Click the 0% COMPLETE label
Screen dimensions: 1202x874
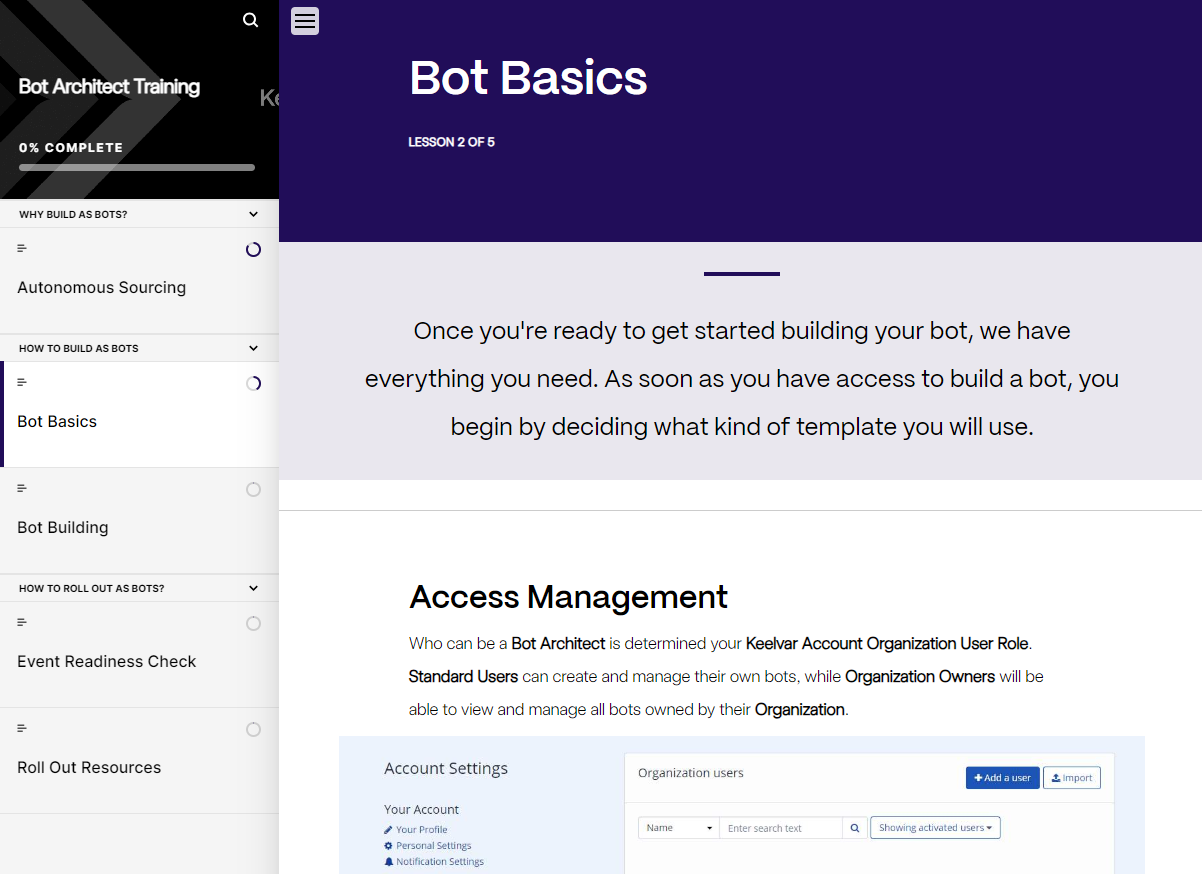(71, 148)
